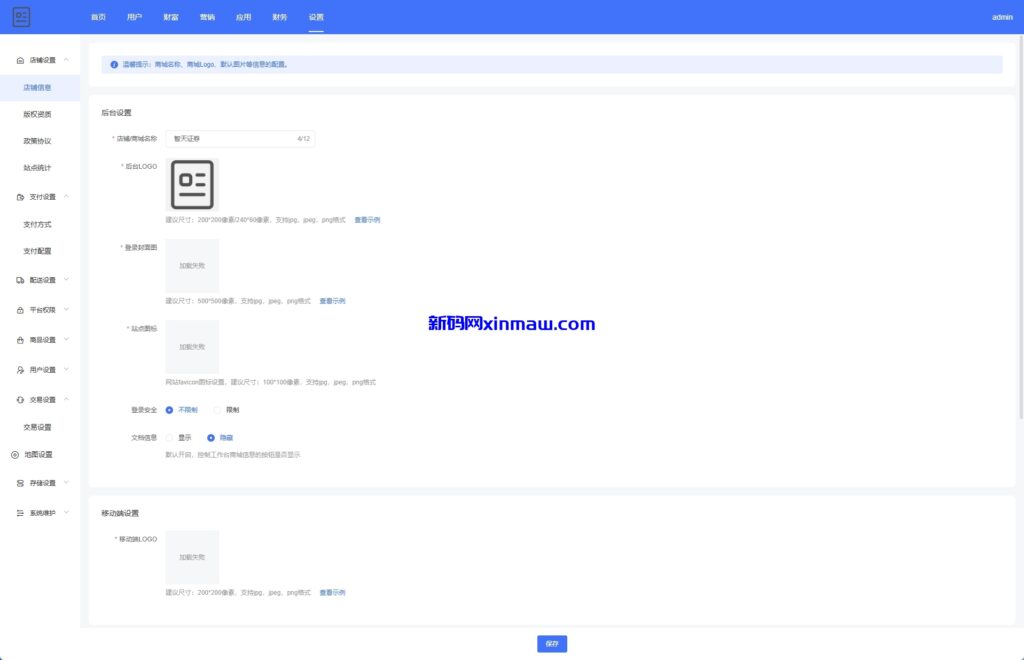Select the 显示 radio for 文档信息

pos(170,437)
